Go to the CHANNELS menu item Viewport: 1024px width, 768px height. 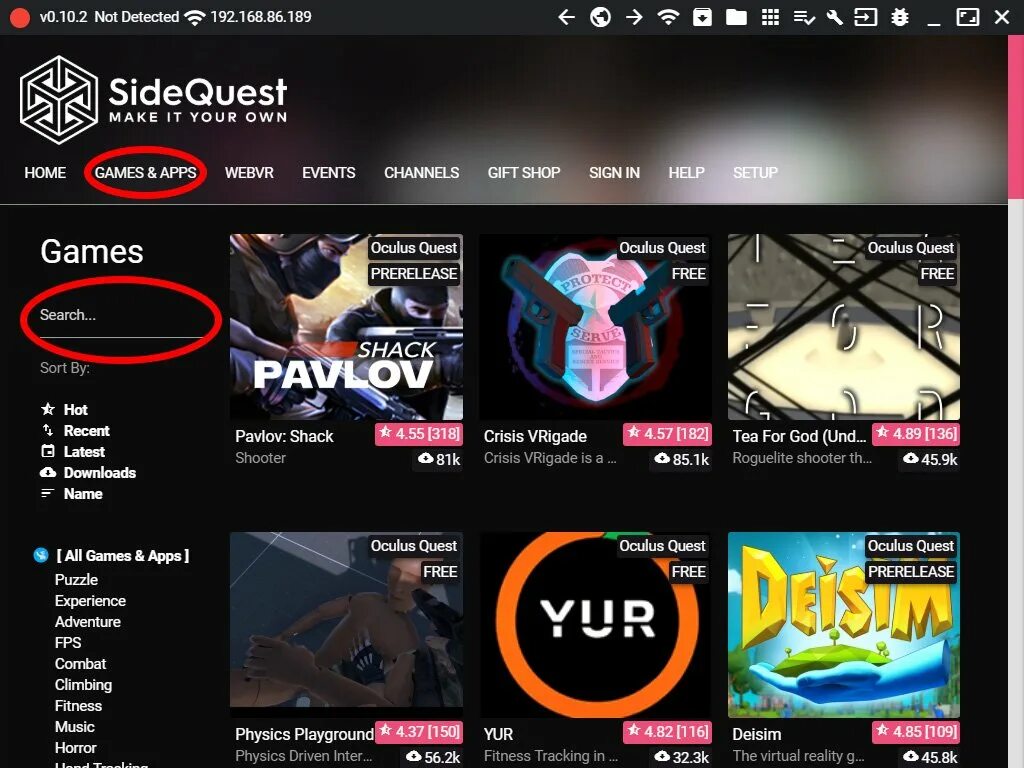(x=421, y=172)
